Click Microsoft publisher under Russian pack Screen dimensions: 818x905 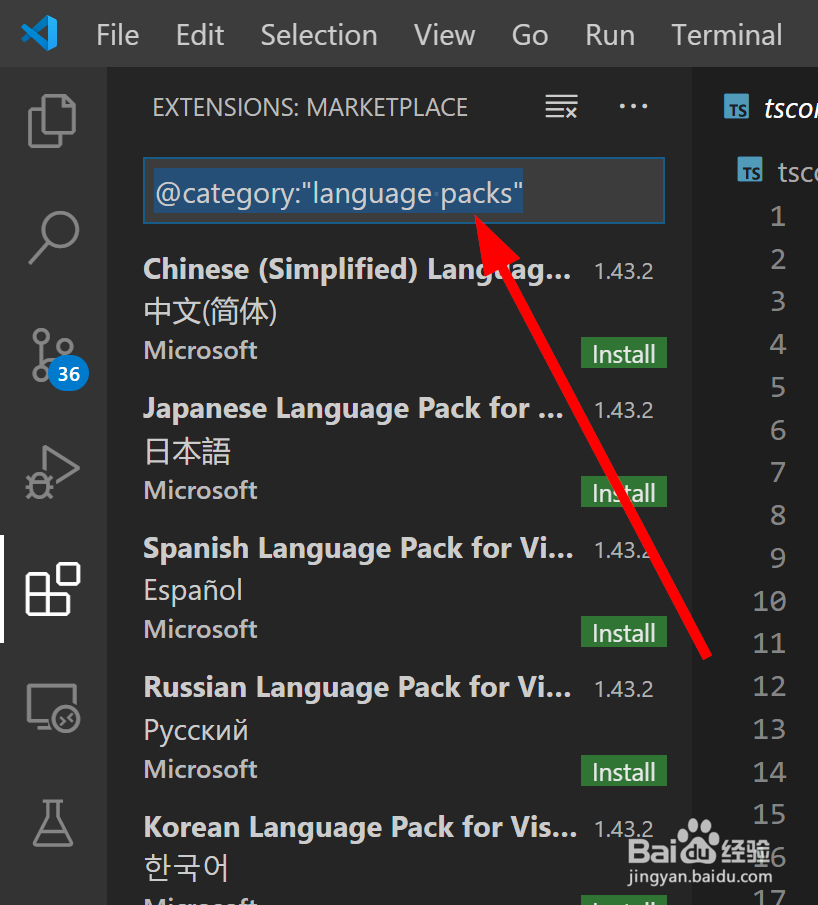200,769
